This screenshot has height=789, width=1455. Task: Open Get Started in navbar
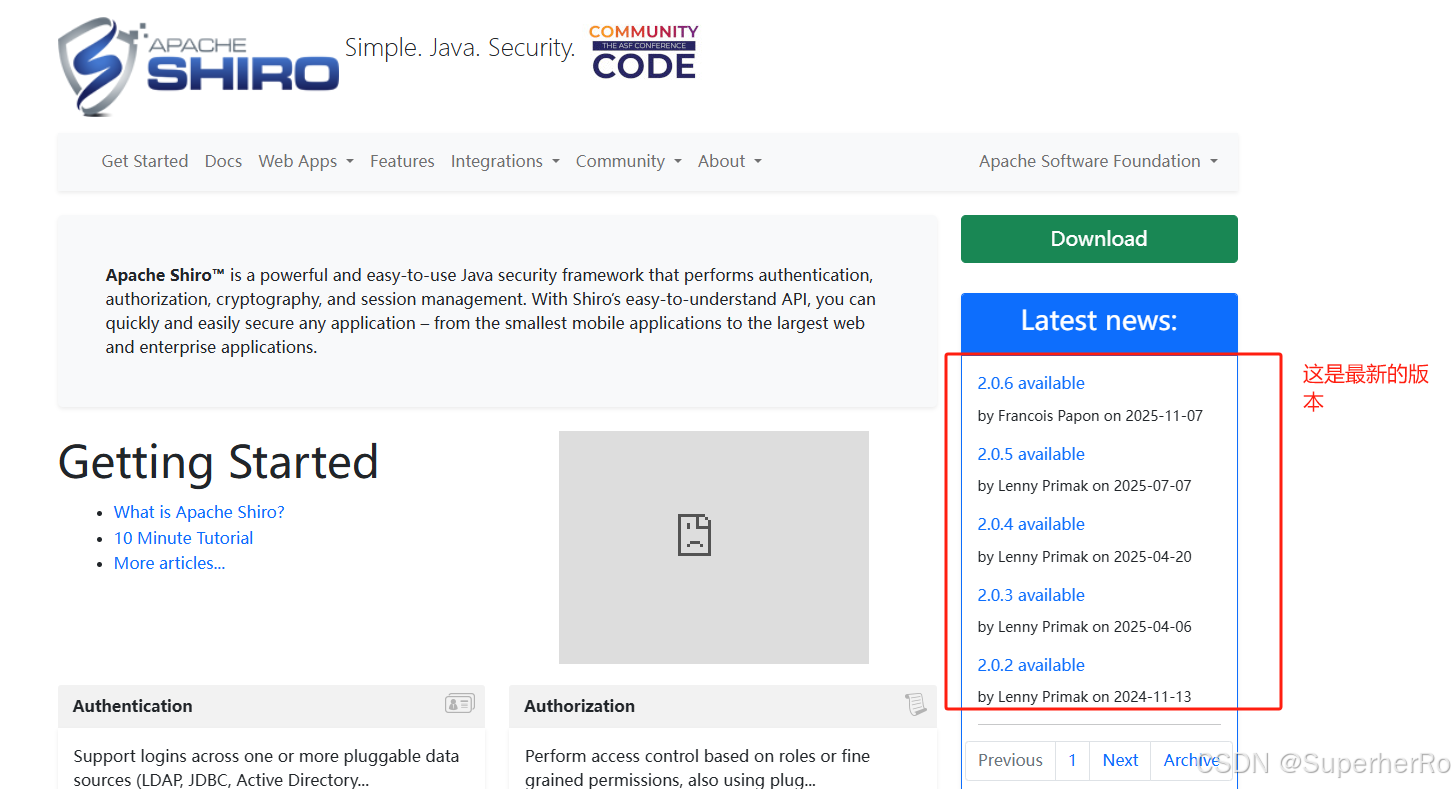click(x=145, y=161)
